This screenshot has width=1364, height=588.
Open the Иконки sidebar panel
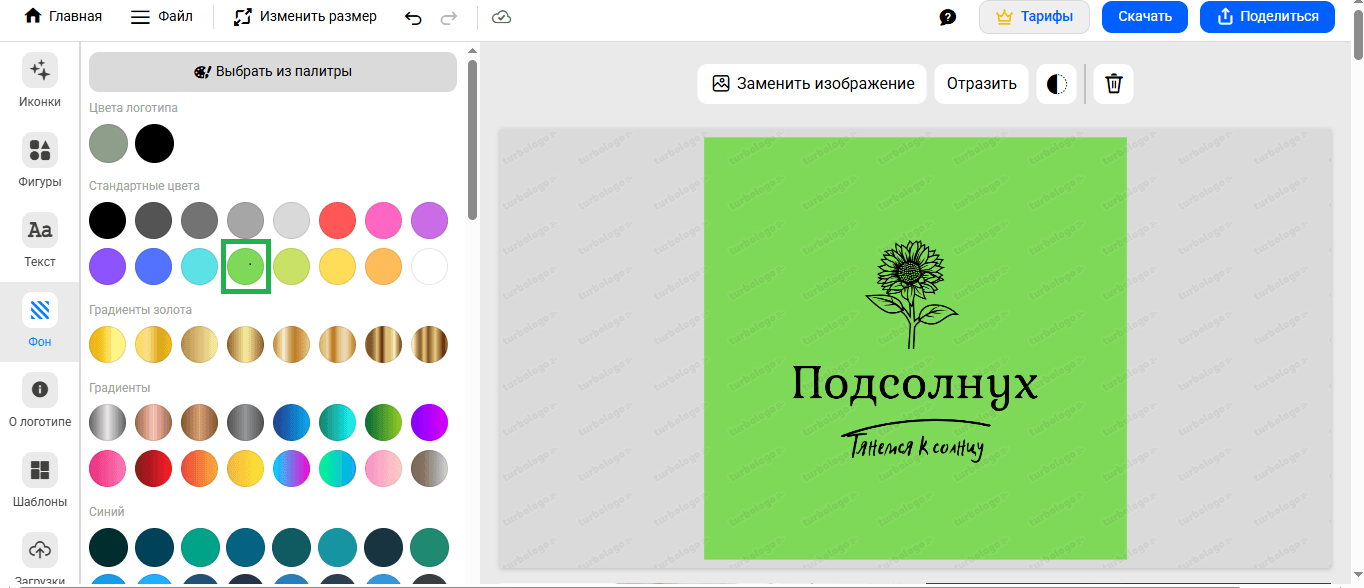pyautogui.click(x=40, y=81)
